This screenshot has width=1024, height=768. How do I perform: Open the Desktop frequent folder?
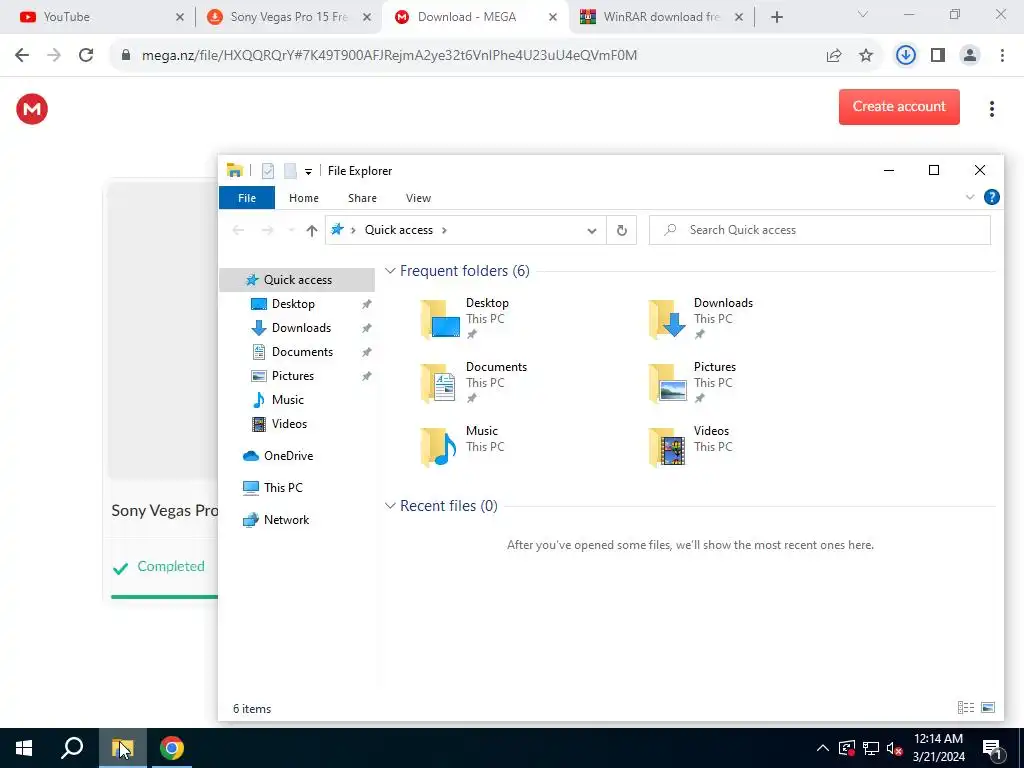click(464, 319)
